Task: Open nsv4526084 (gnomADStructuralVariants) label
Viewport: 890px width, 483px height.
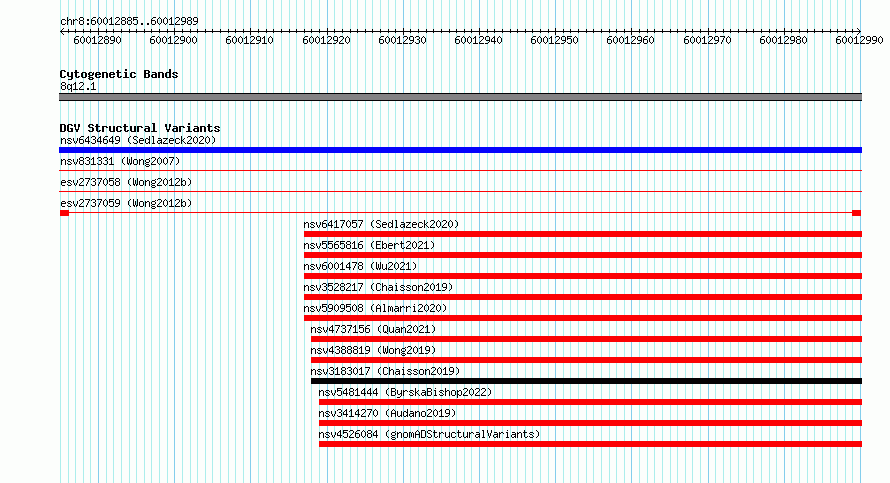Action: [429, 434]
